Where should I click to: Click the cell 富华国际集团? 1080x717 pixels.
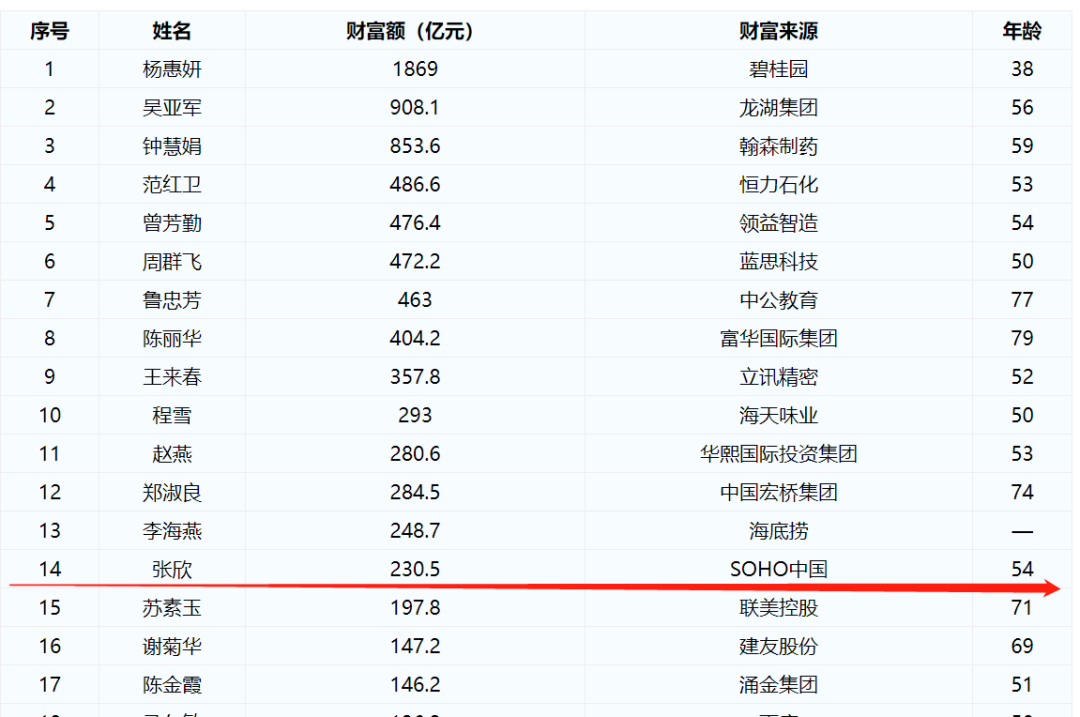pyautogui.click(x=778, y=338)
